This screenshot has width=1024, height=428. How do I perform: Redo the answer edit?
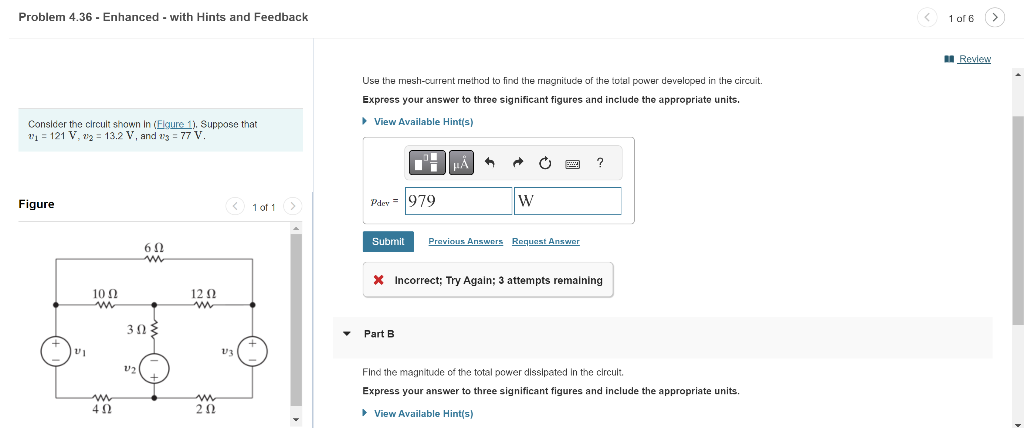(x=518, y=163)
